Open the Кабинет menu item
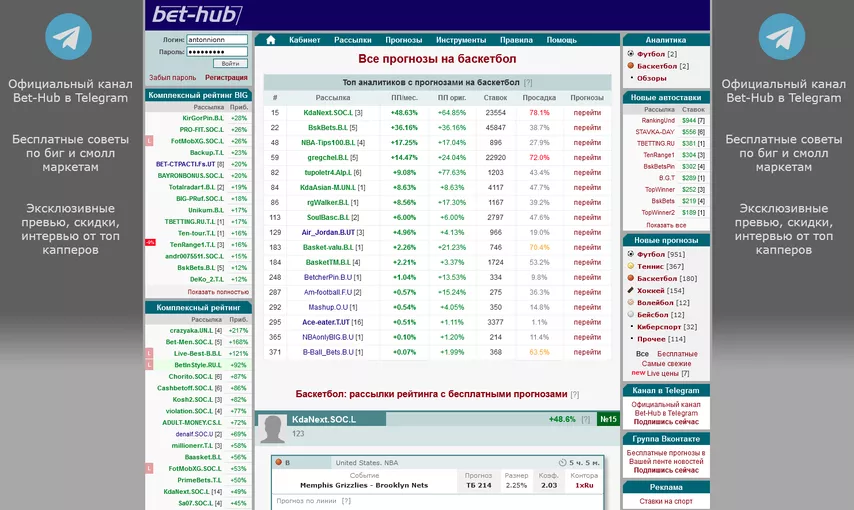Viewport: 854px width, 510px height. click(x=304, y=40)
